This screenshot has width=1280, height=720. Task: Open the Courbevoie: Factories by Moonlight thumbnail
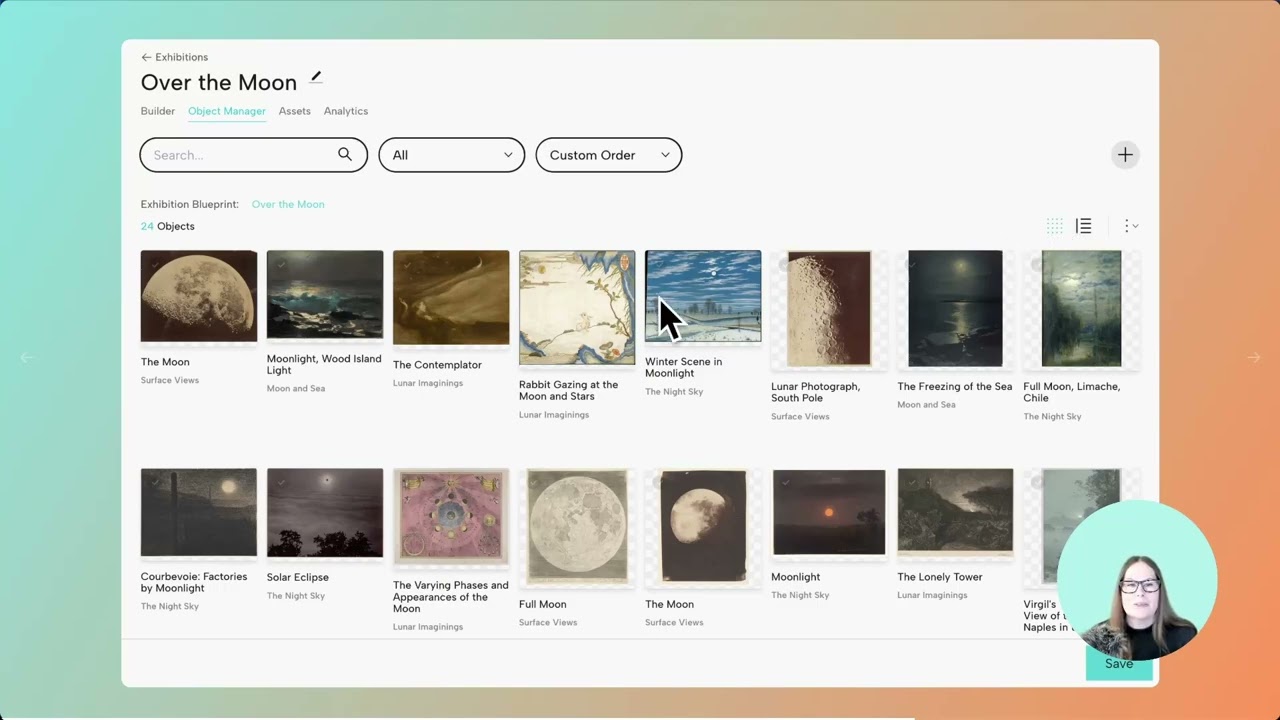click(x=199, y=512)
